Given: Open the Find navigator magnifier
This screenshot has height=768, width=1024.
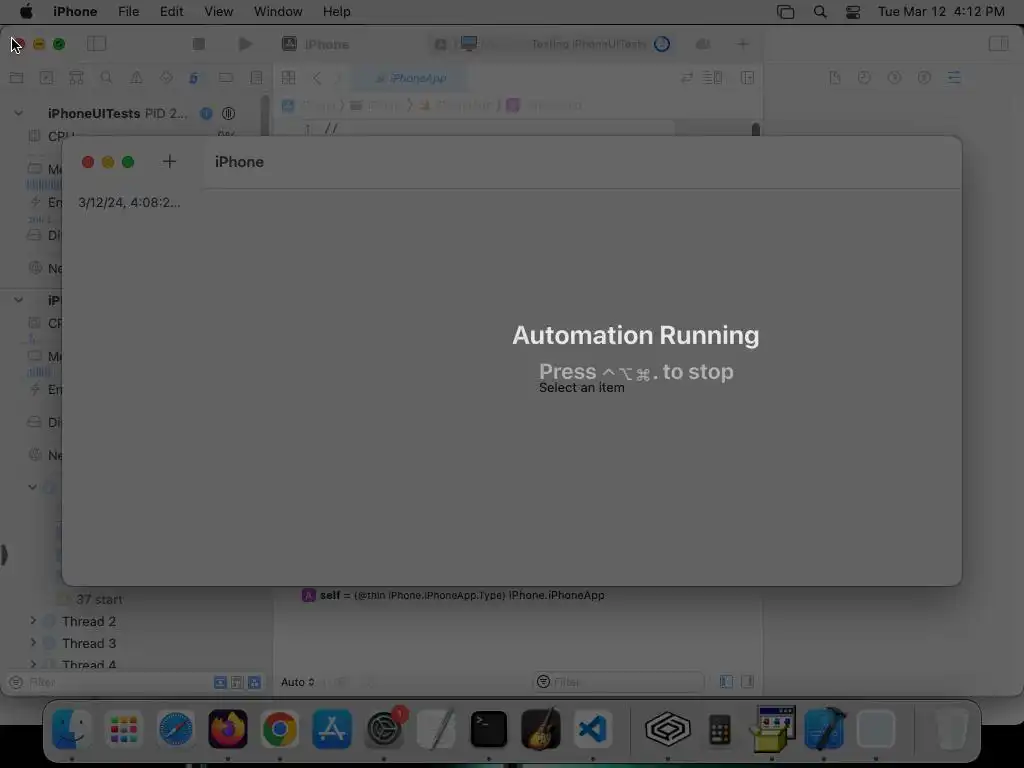Looking at the screenshot, I should click(106, 78).
